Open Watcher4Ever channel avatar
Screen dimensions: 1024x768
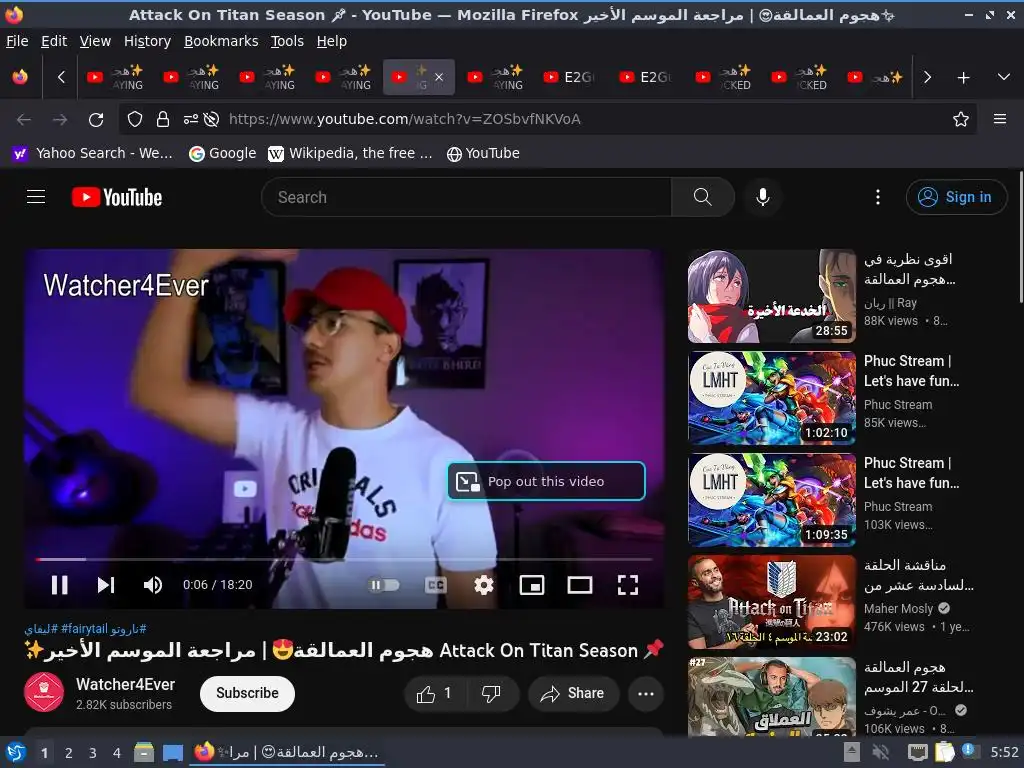(44, 693)
